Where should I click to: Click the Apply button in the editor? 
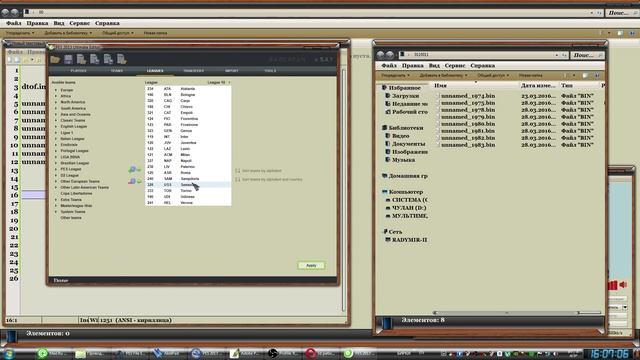[311, 266]
